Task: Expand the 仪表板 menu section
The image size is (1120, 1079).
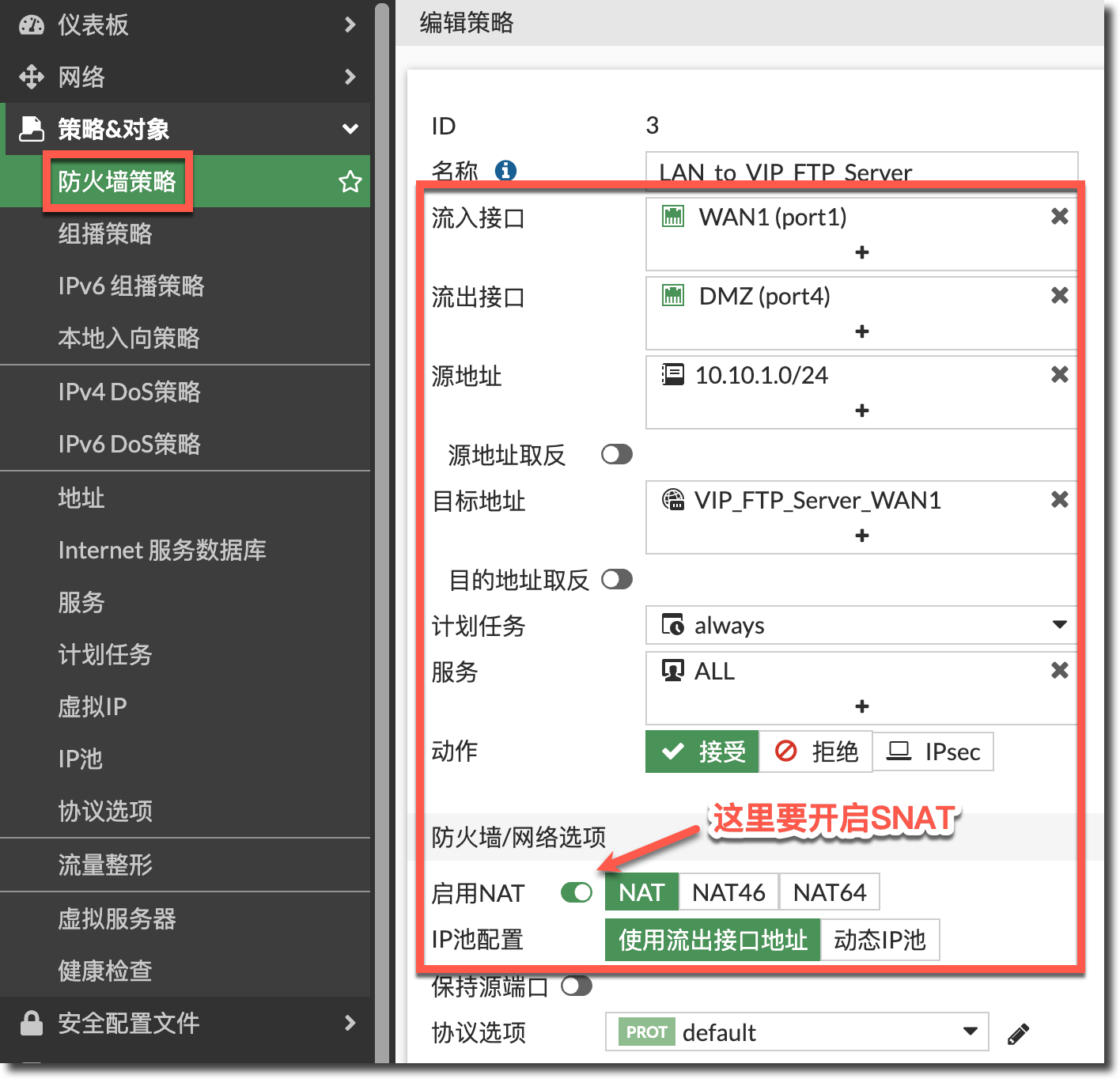Action: click(x=185, y=25)
